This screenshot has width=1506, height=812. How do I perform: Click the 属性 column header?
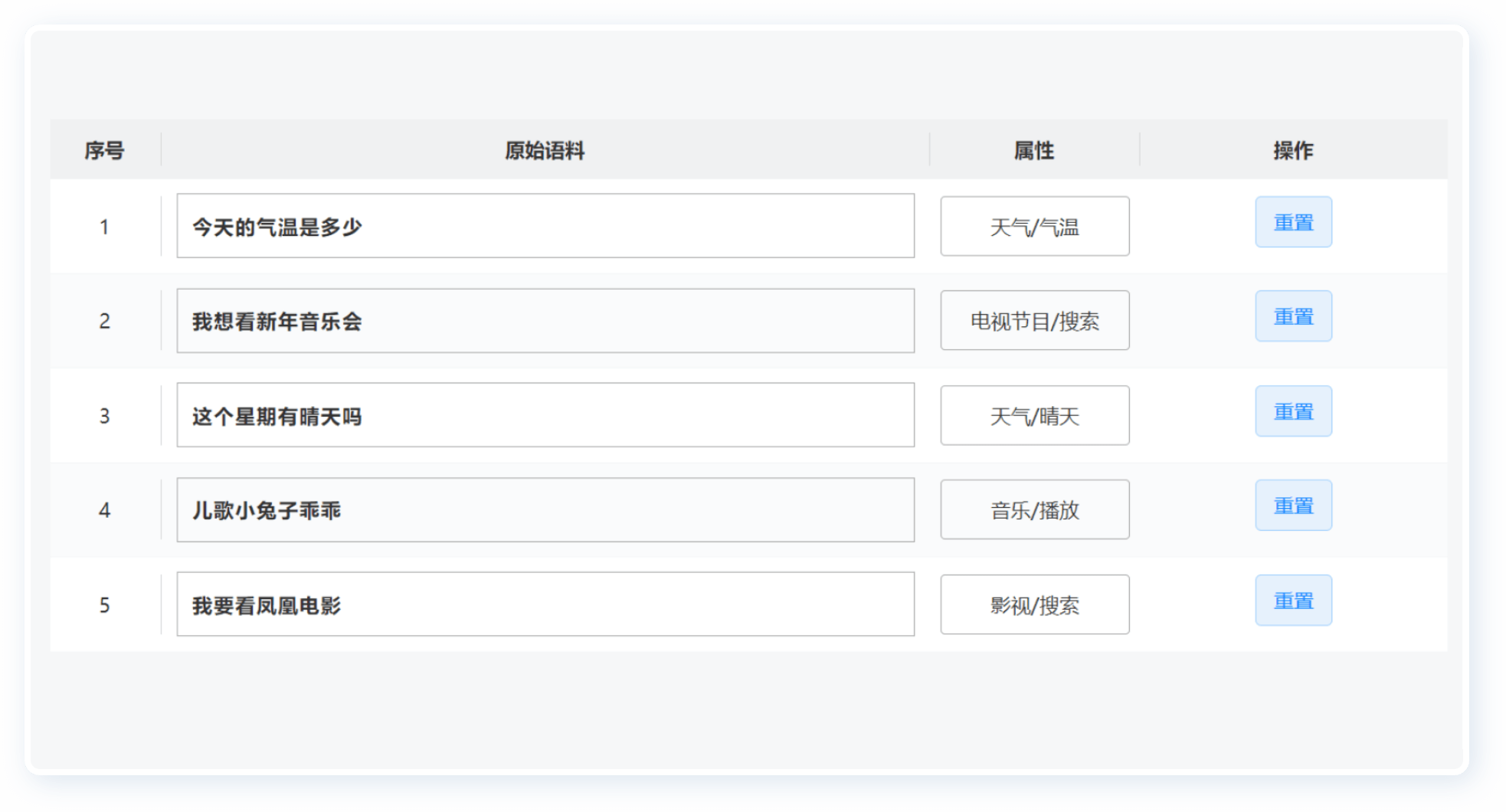1034,150
